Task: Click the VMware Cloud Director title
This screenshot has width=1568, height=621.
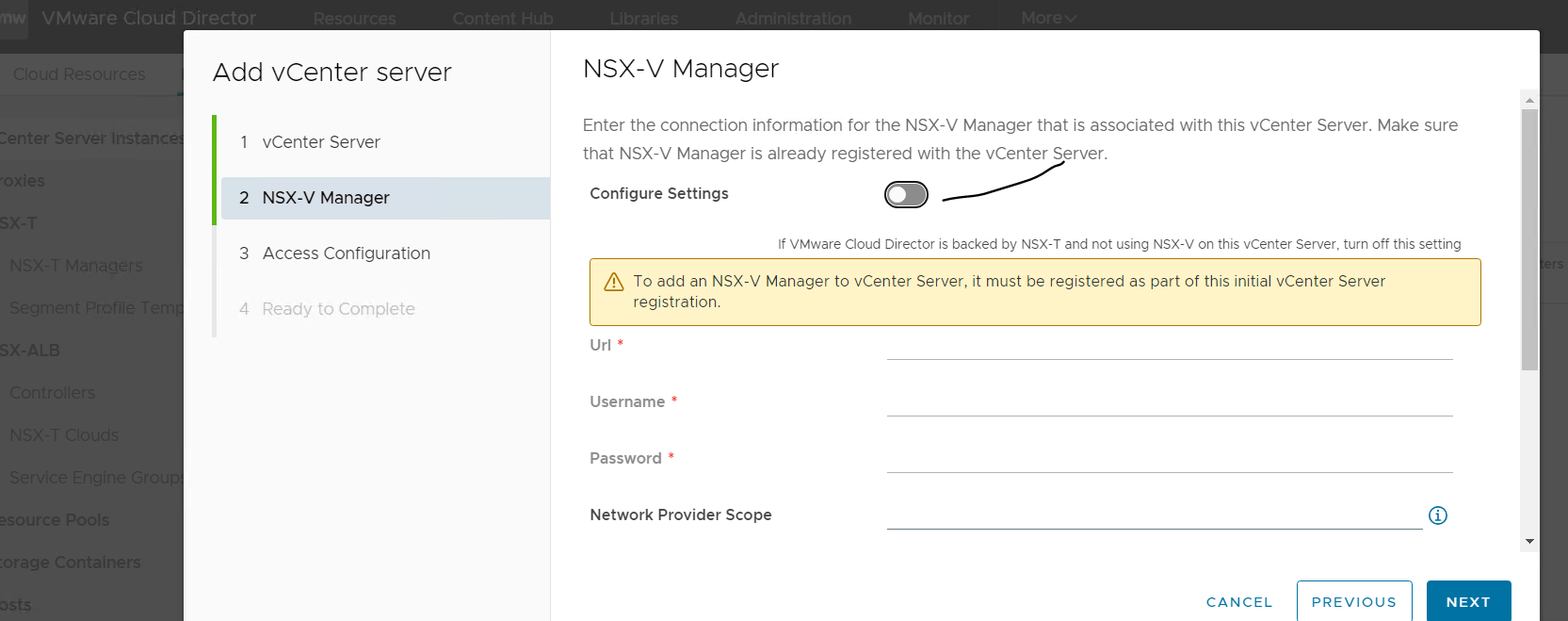Action: coord(149,18)
